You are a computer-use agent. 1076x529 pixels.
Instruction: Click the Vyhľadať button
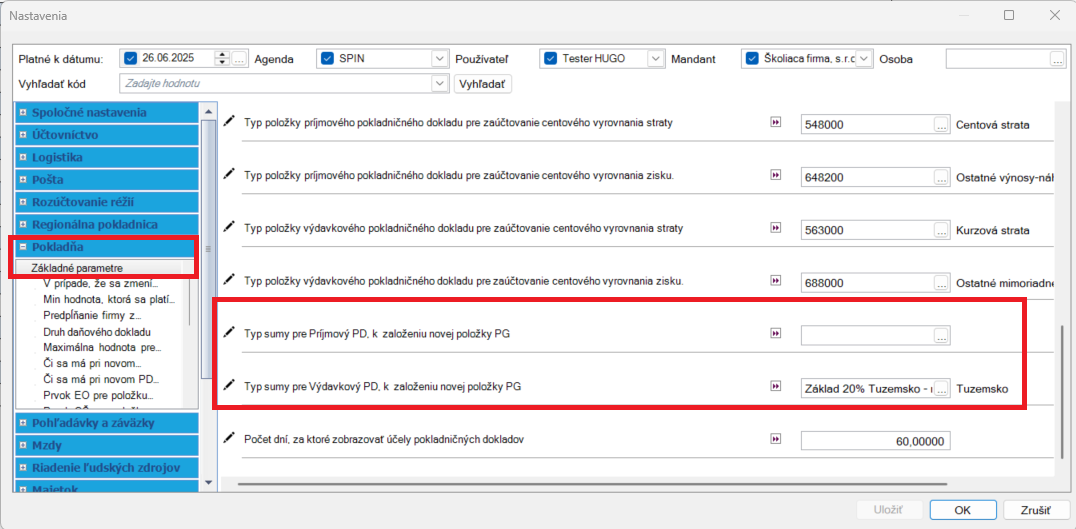click(x=482, y=84)
